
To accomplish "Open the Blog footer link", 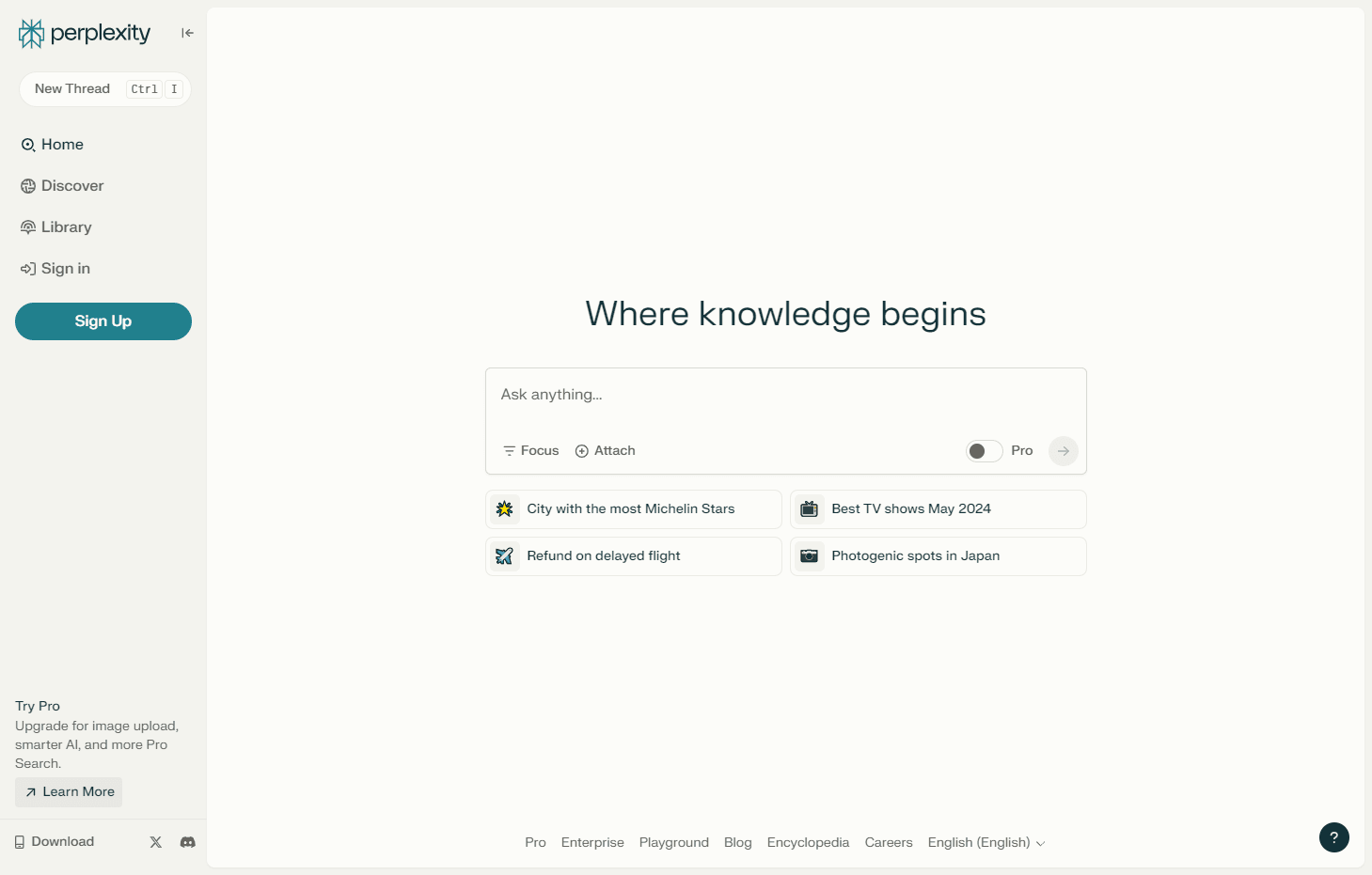I will point(738,843).
